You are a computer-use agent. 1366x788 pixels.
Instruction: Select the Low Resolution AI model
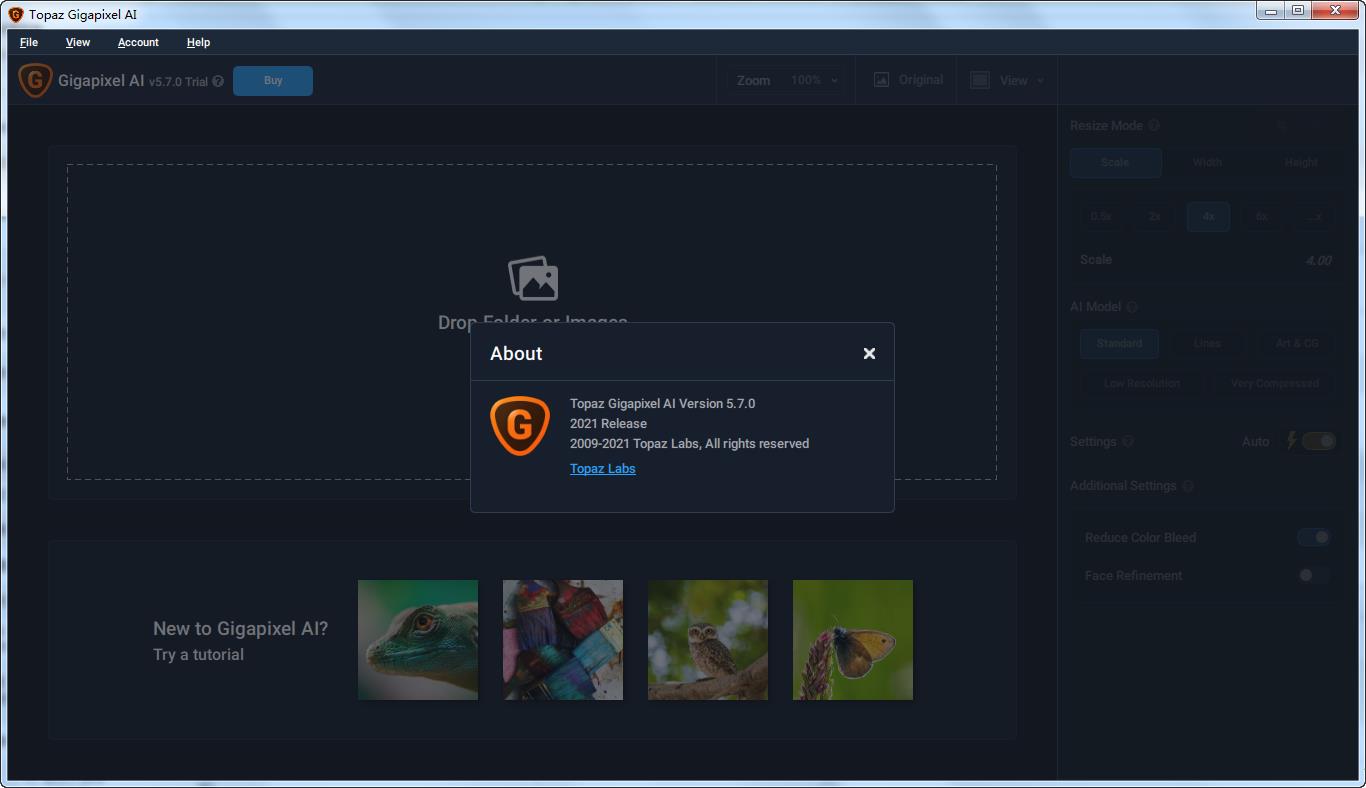point(1142,383)
